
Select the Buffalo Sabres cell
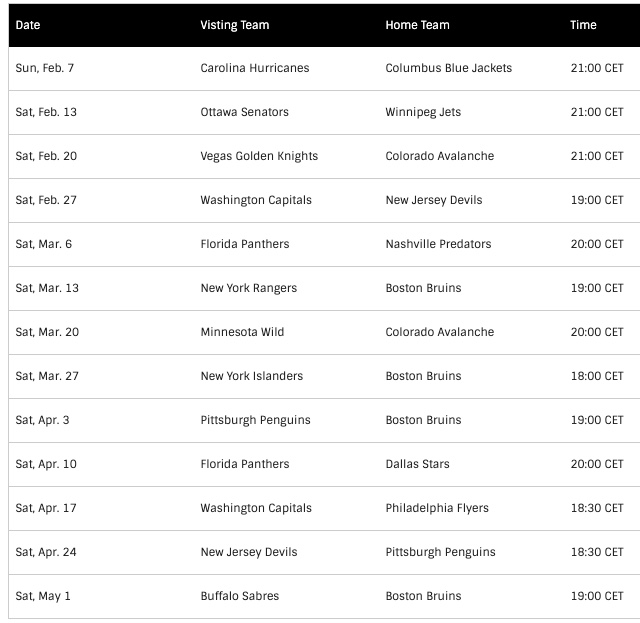point(240,596)
